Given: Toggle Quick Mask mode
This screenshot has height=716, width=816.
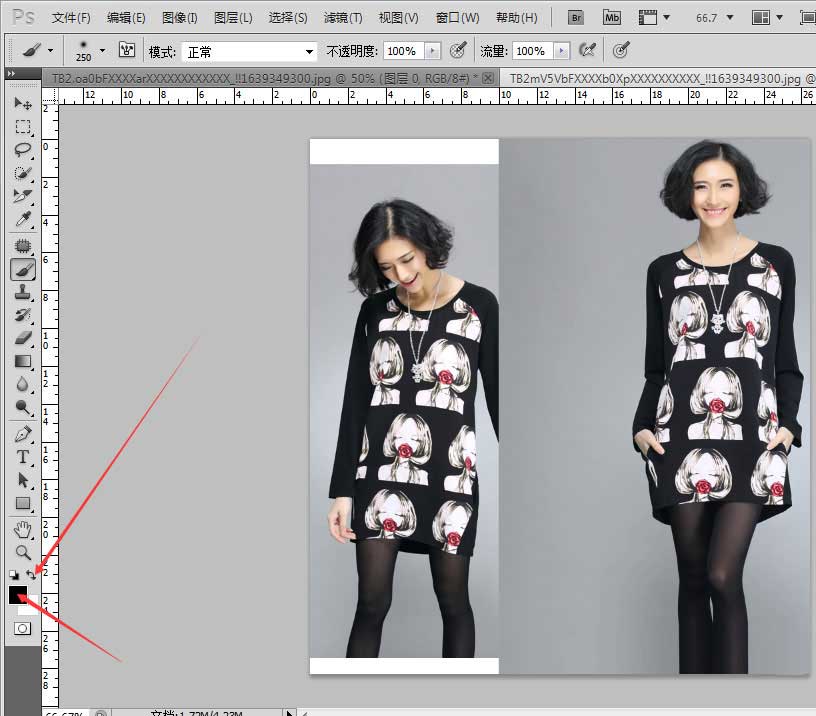Looking at the screenshot, I should pos(22,629).
